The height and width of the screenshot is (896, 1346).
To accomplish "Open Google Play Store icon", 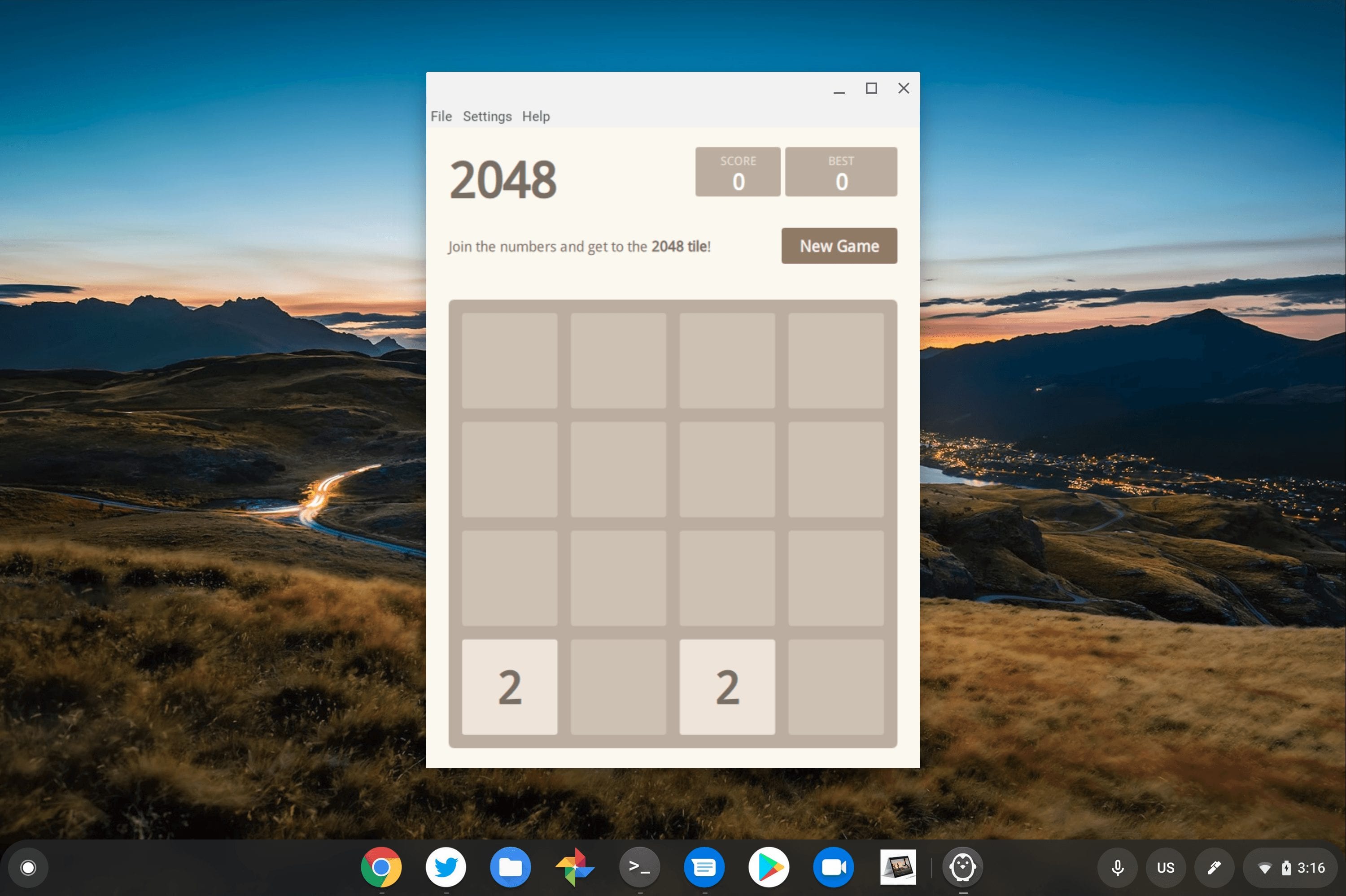I will [769, 867].
